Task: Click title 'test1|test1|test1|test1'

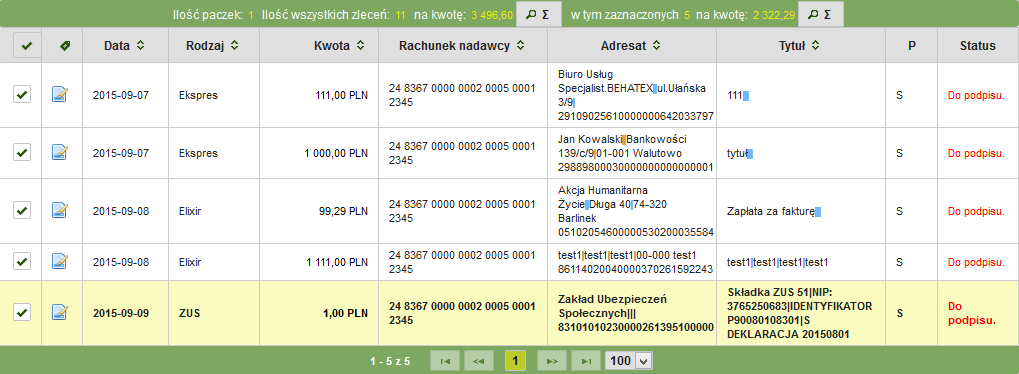Action: (777, 262)
